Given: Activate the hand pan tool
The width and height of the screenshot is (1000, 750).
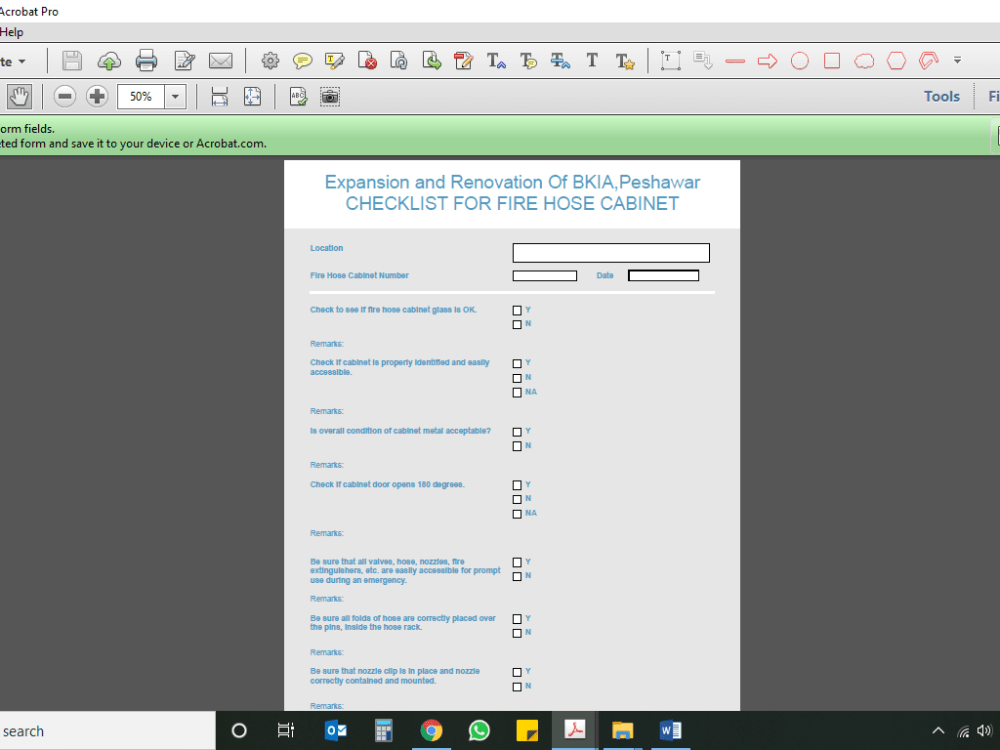Looking at the screenshot, I should coord(19,96).
